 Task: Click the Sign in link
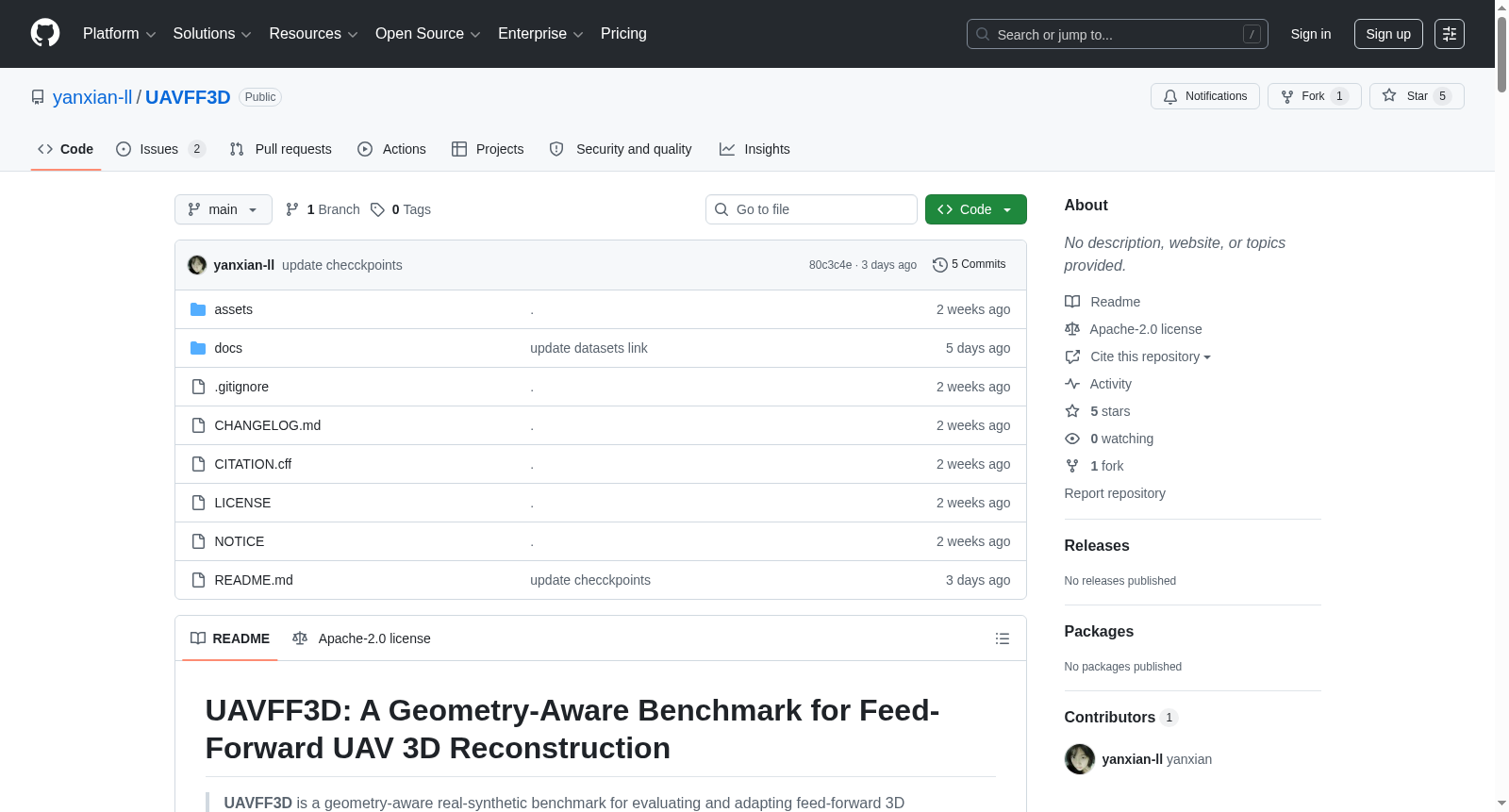coord(1311,34)
